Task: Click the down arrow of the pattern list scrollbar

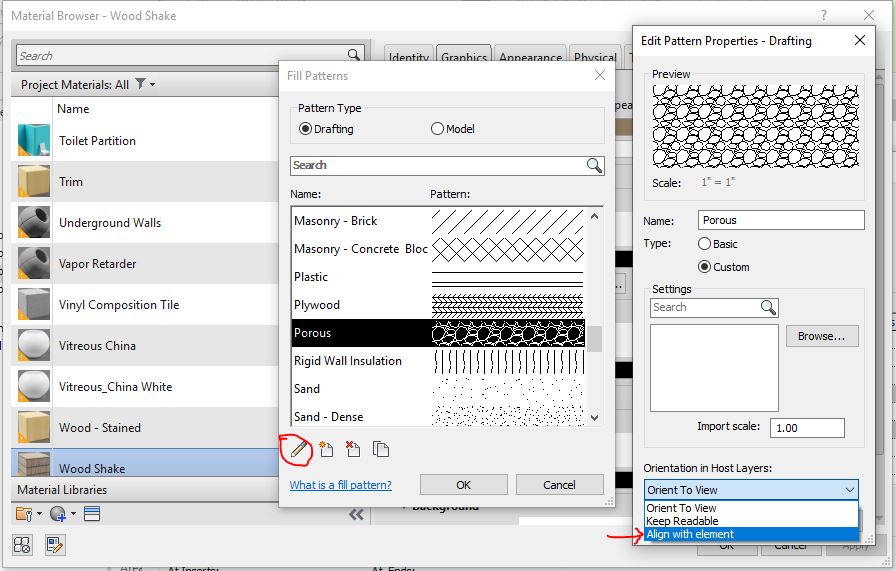Action: [594, 418]
